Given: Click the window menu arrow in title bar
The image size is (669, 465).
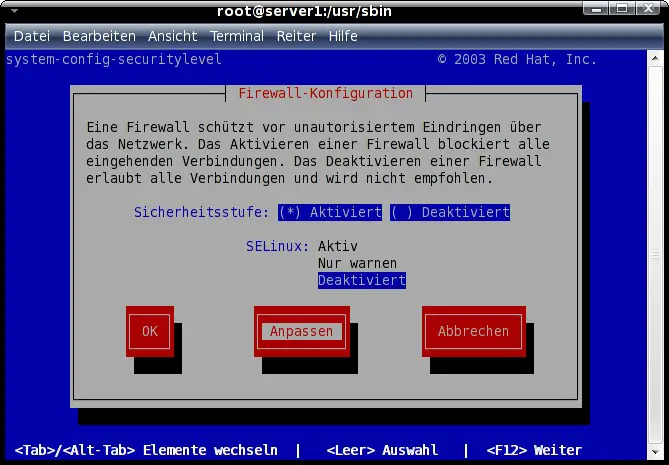Looking at the screenshot, I should (15, 11).
